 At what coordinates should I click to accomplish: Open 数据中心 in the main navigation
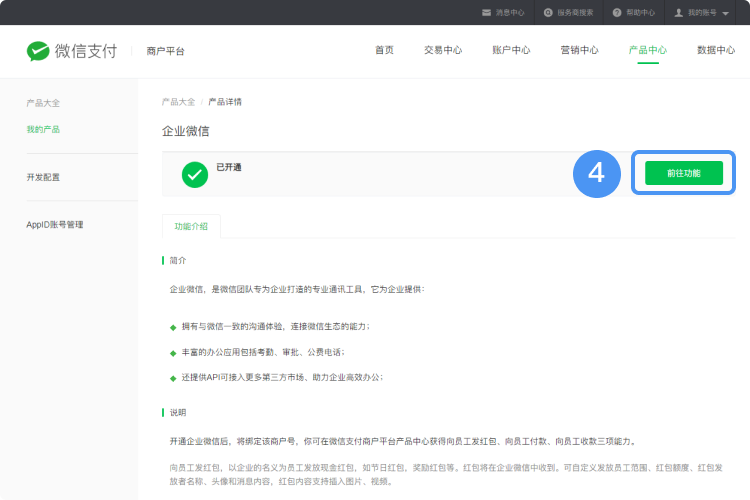(x=716, y=50)
